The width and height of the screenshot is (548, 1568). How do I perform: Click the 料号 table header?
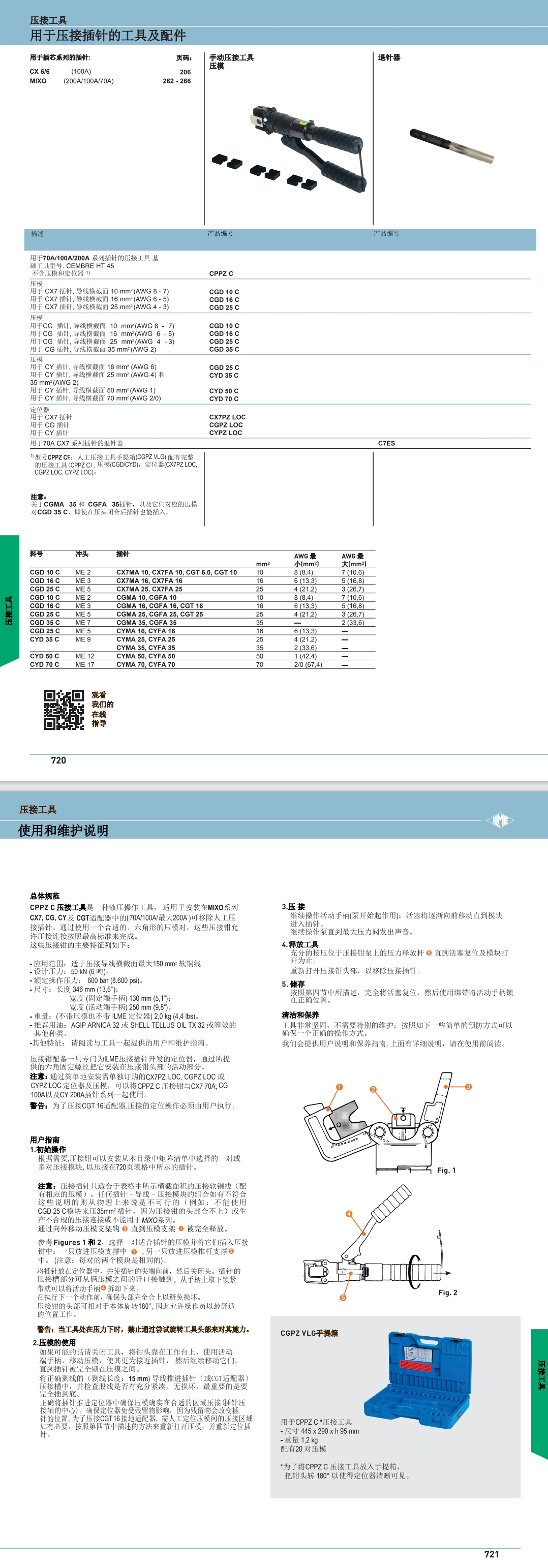point(36,554)
